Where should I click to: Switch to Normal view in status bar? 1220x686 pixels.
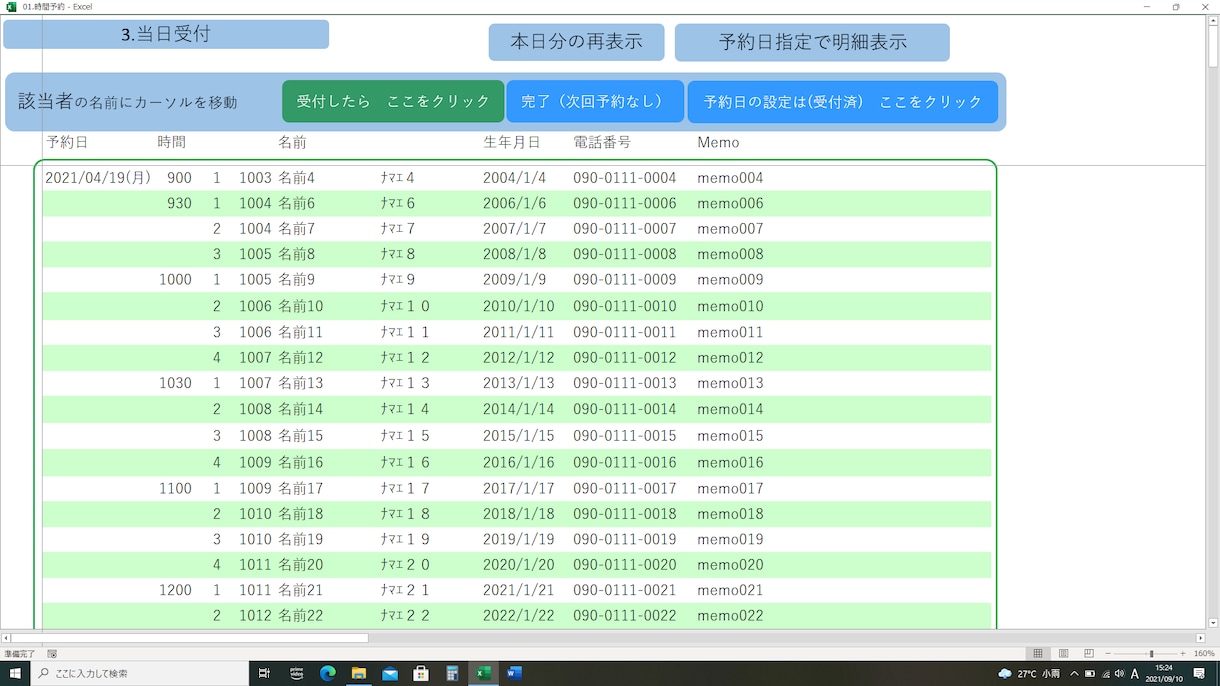(1038, 654)
